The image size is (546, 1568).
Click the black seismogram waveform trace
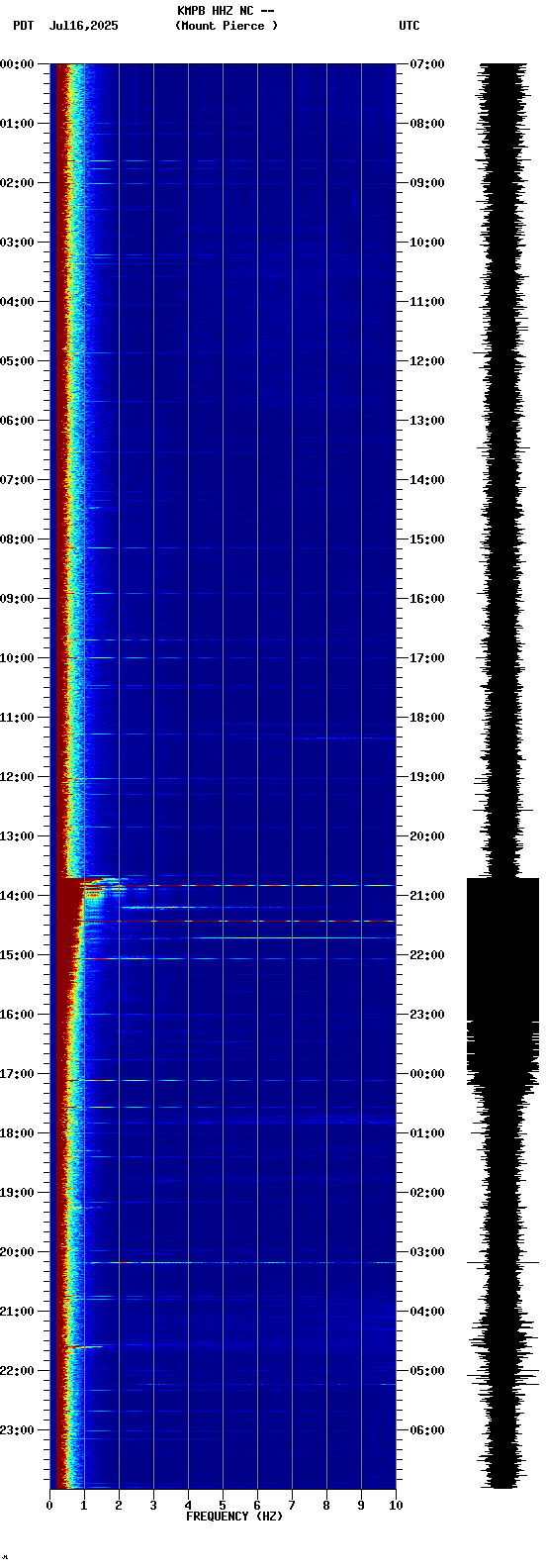click(503, 776)
